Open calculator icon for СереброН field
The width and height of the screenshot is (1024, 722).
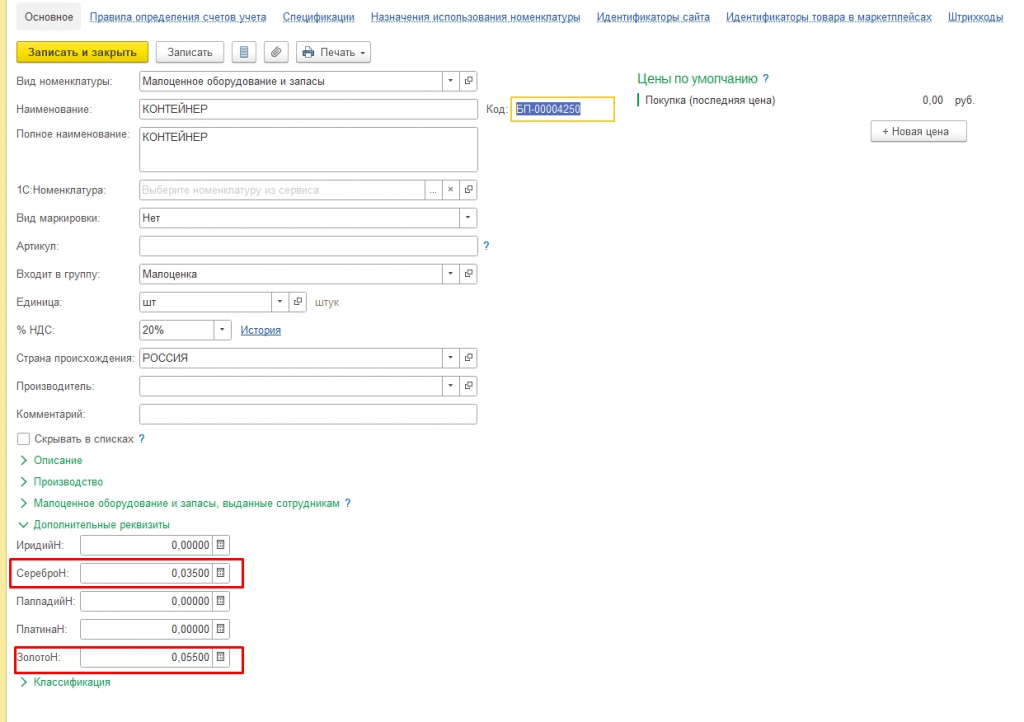(221, 573)
